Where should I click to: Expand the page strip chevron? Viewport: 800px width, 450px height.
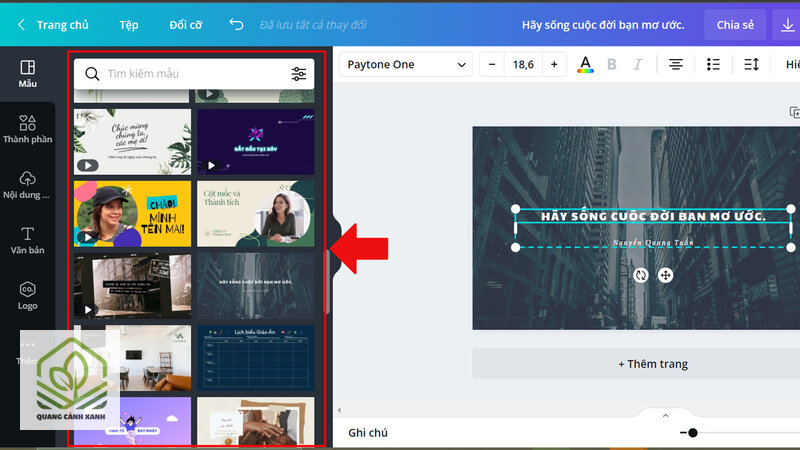click(665, 415)
